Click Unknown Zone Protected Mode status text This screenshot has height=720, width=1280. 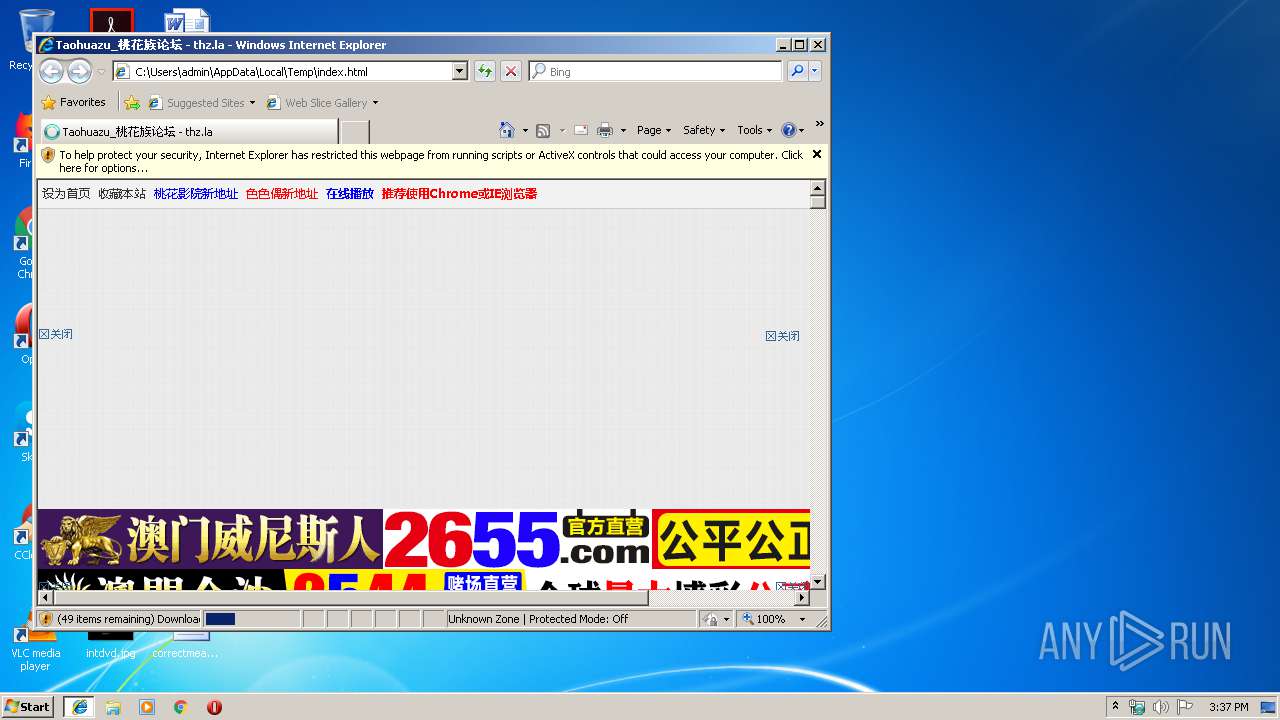tap(538, 619)
